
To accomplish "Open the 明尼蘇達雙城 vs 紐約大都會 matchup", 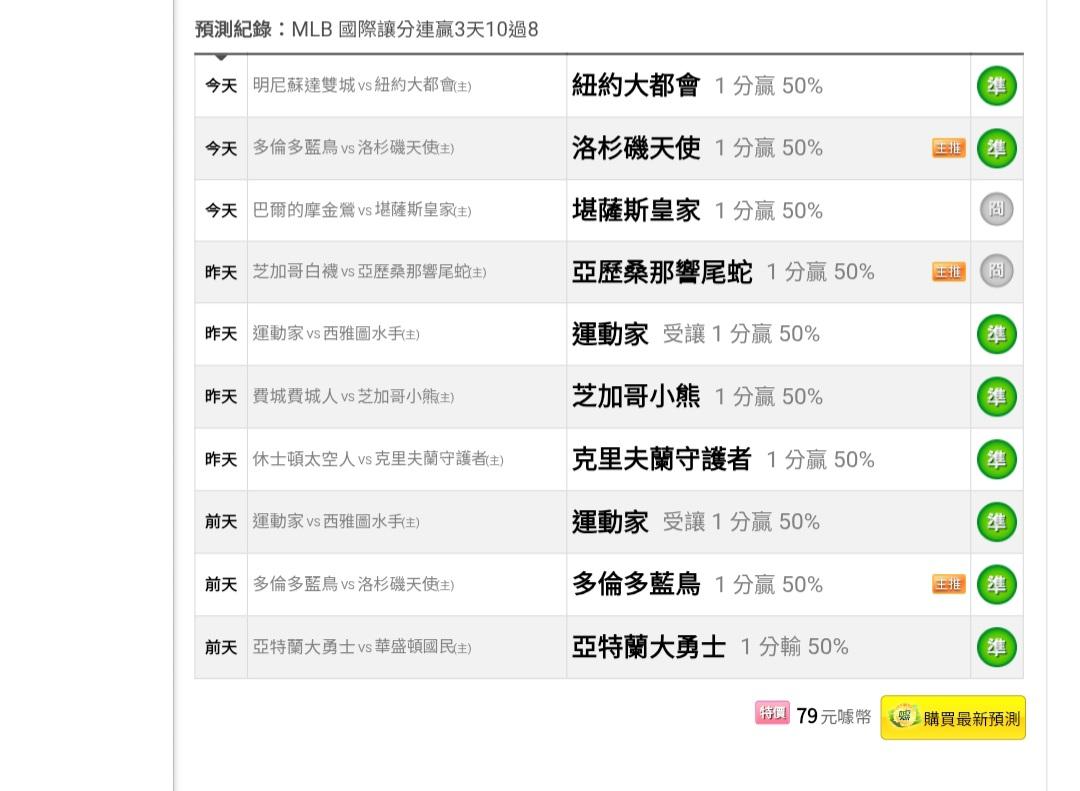I will point(361,86).
